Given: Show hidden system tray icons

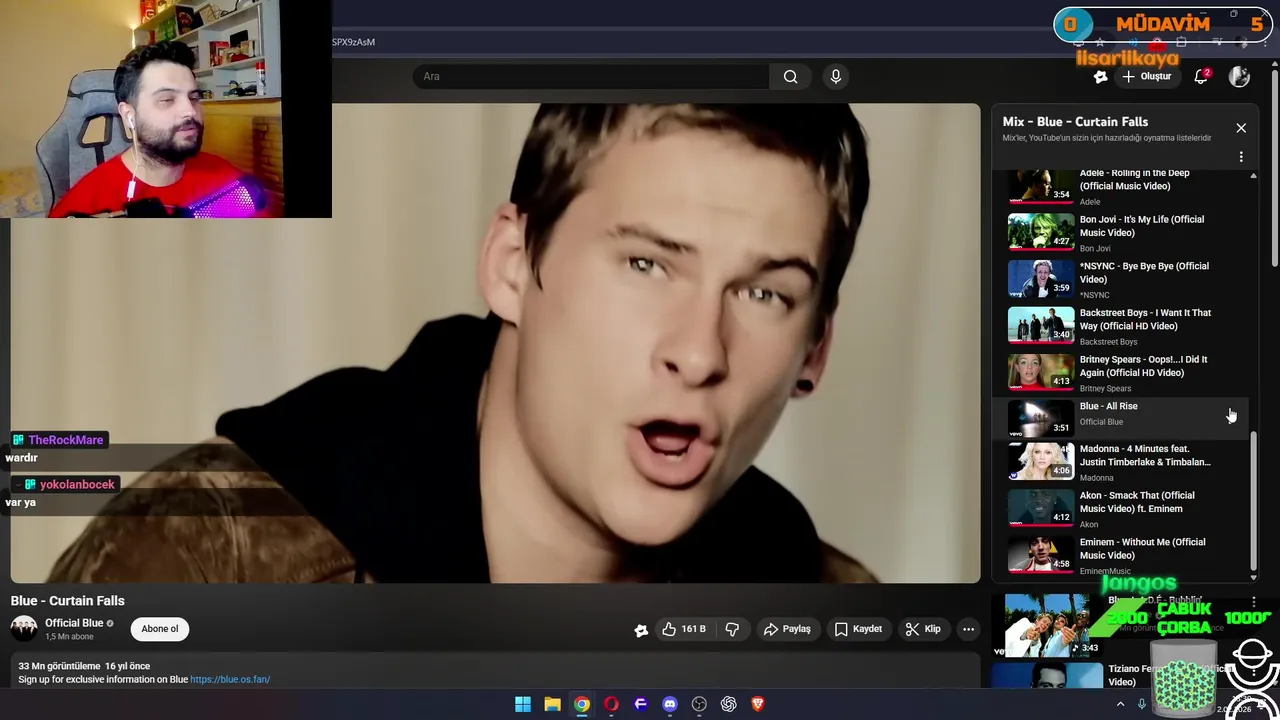Looking at the screenshot, I should coord(1120,704).
